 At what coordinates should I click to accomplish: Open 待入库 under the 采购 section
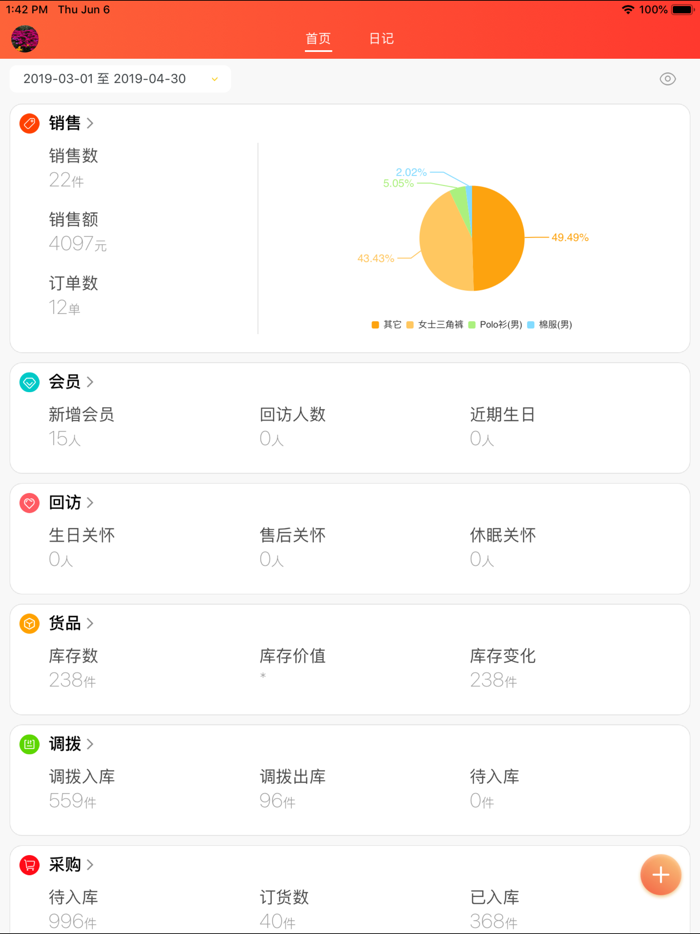click(75, 908)
